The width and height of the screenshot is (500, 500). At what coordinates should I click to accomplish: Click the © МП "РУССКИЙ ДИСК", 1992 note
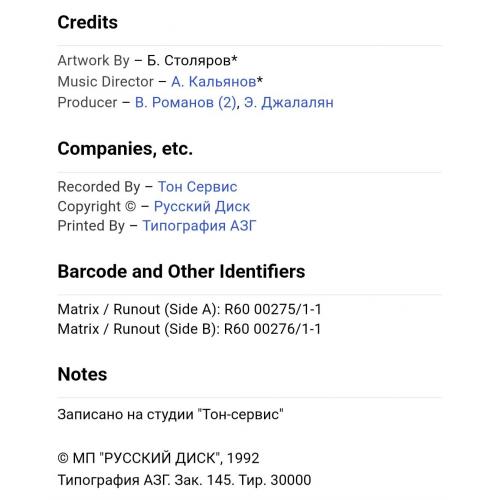(x=158, y=458)
